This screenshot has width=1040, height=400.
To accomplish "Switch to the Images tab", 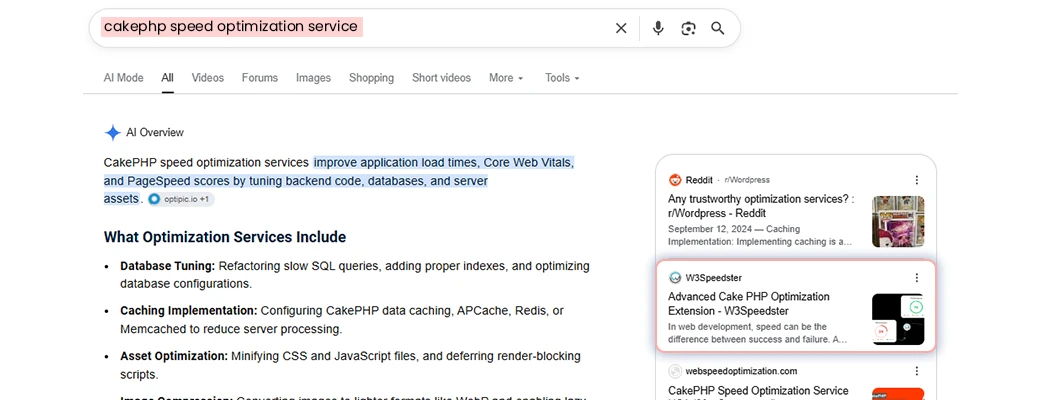I will point(313,78).
